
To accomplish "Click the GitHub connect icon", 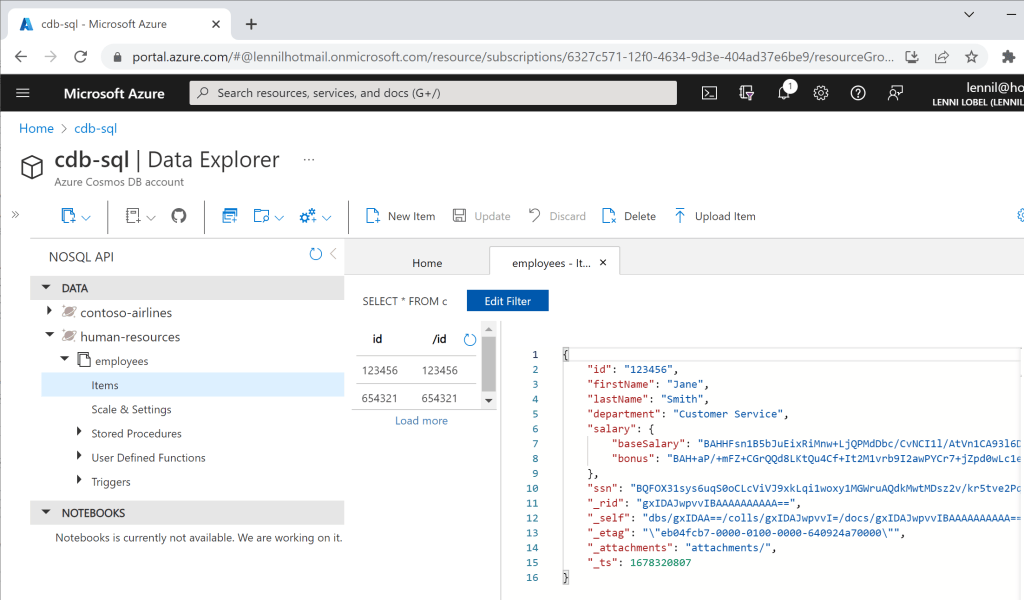I will click(x=178, y=215).
